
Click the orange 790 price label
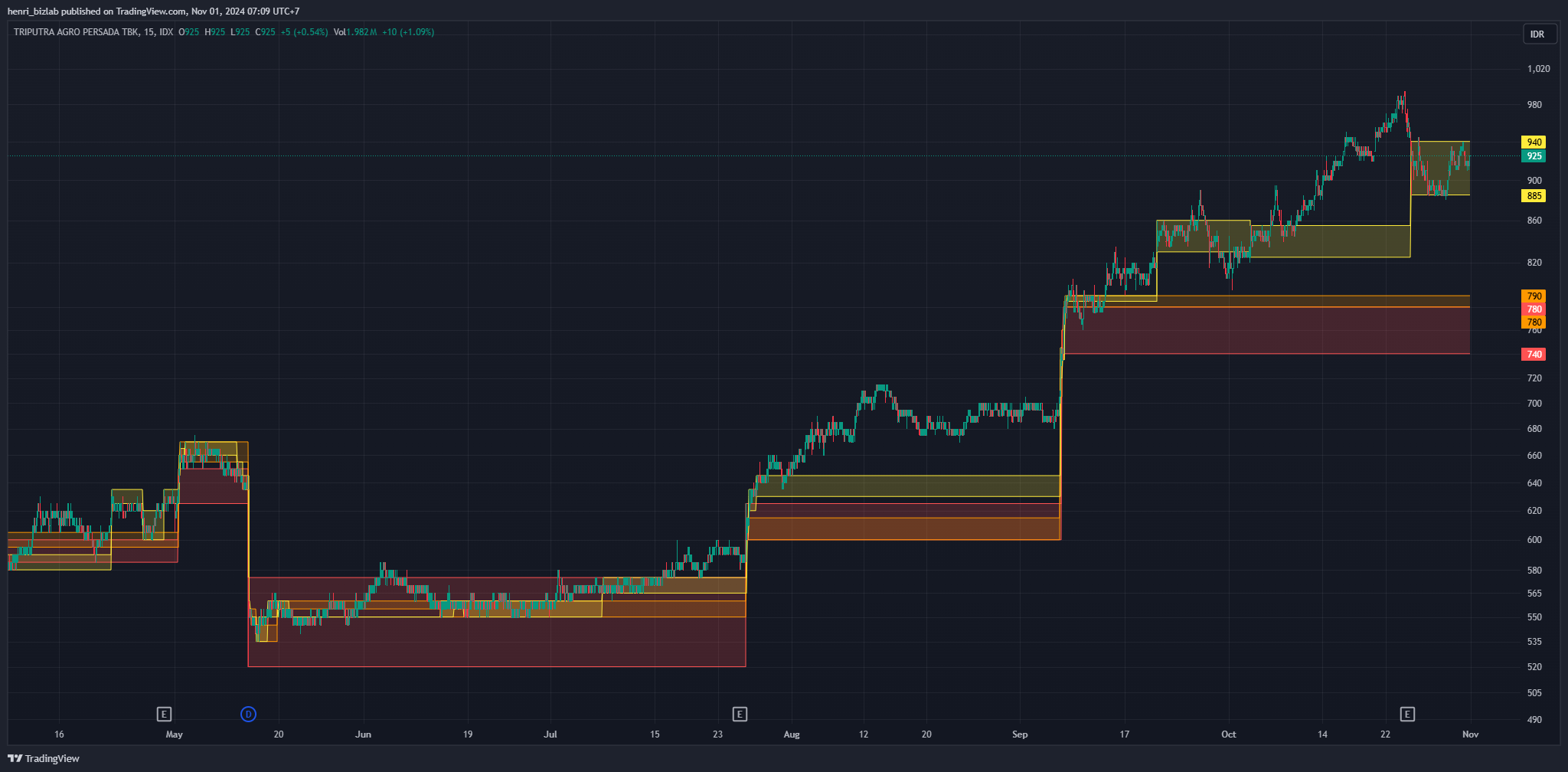coord(1534,296)
